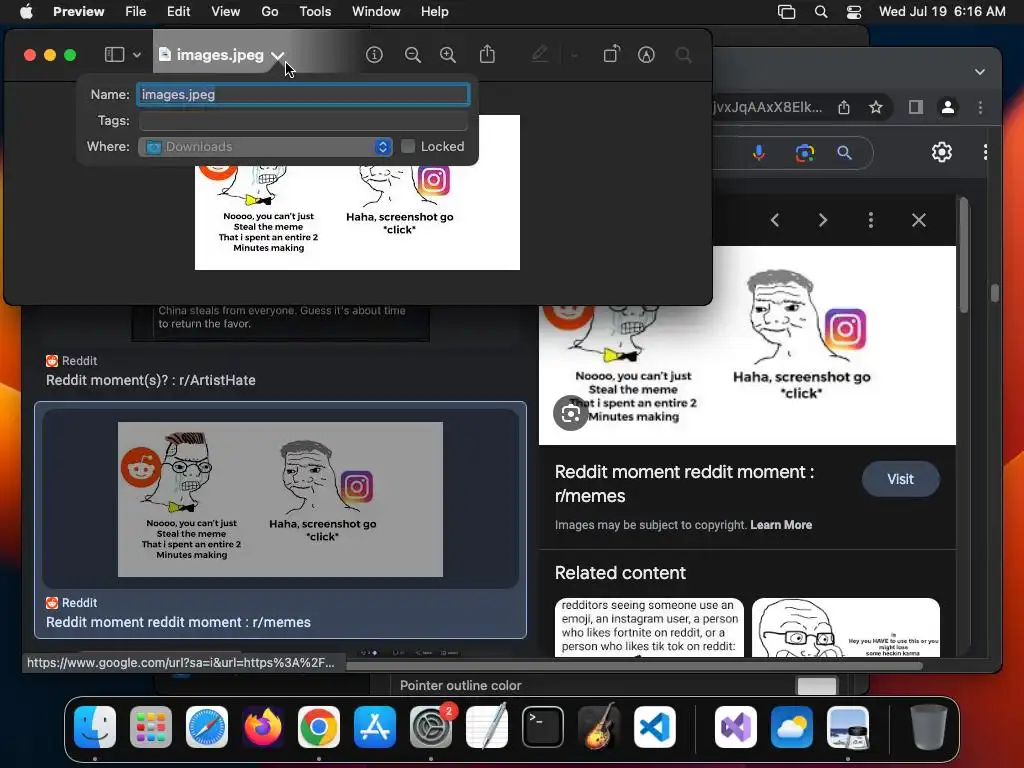1024x768 pixels.
Task: Submit search with Google's magnifier button
Action: 844,153
